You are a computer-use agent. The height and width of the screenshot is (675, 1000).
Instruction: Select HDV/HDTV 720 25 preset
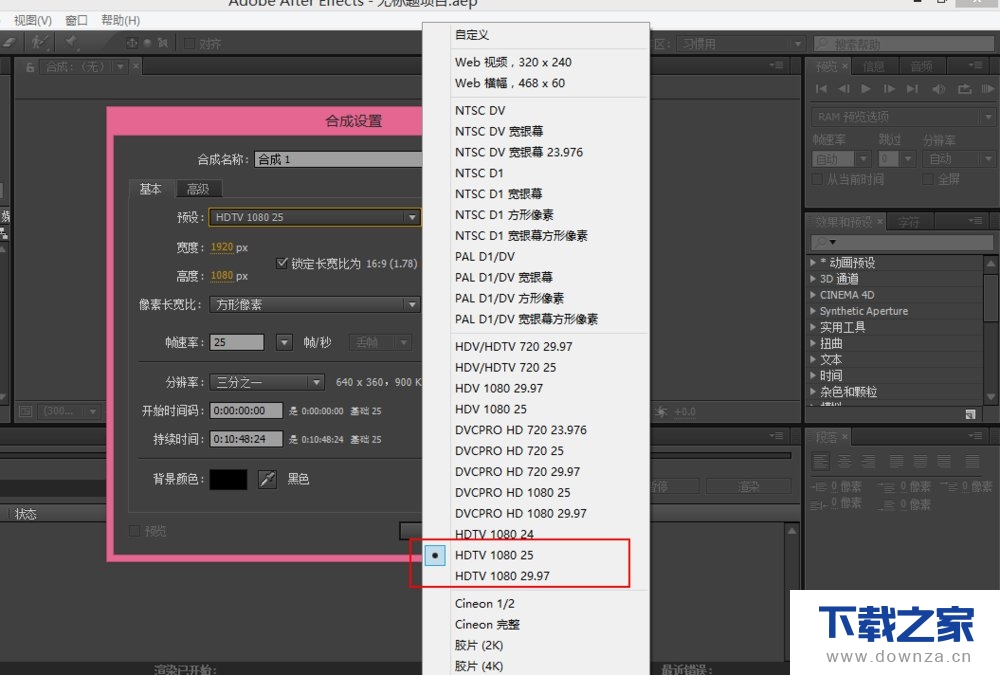point(505,367)
